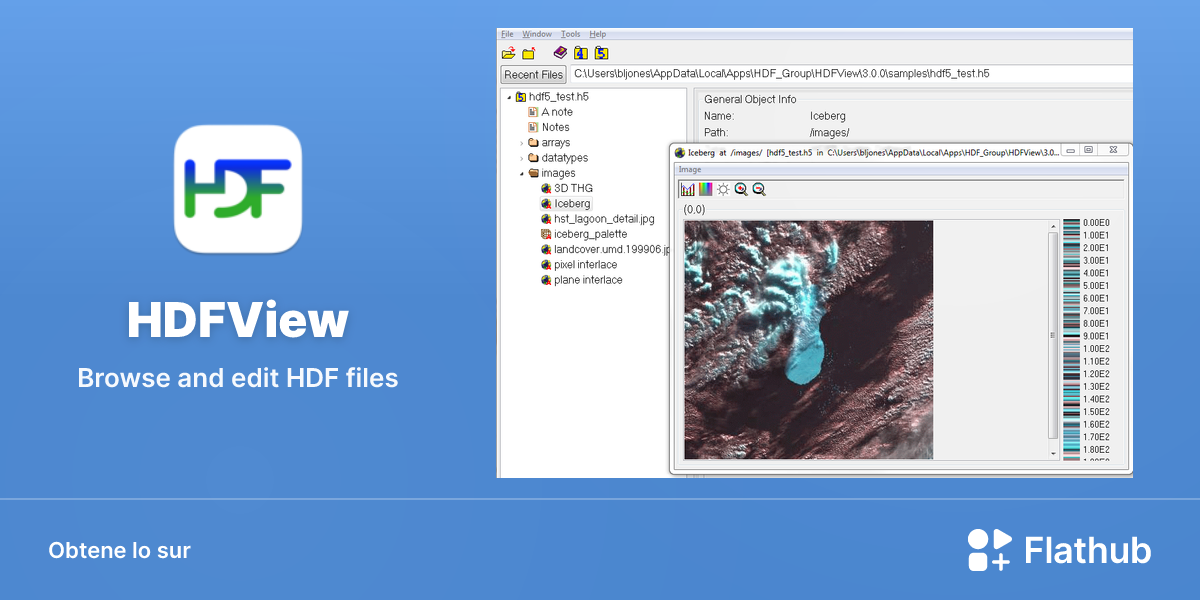Select pixel interlace in the tree
This screenshot has height=600, width=1200.
[x=587, y=265]
